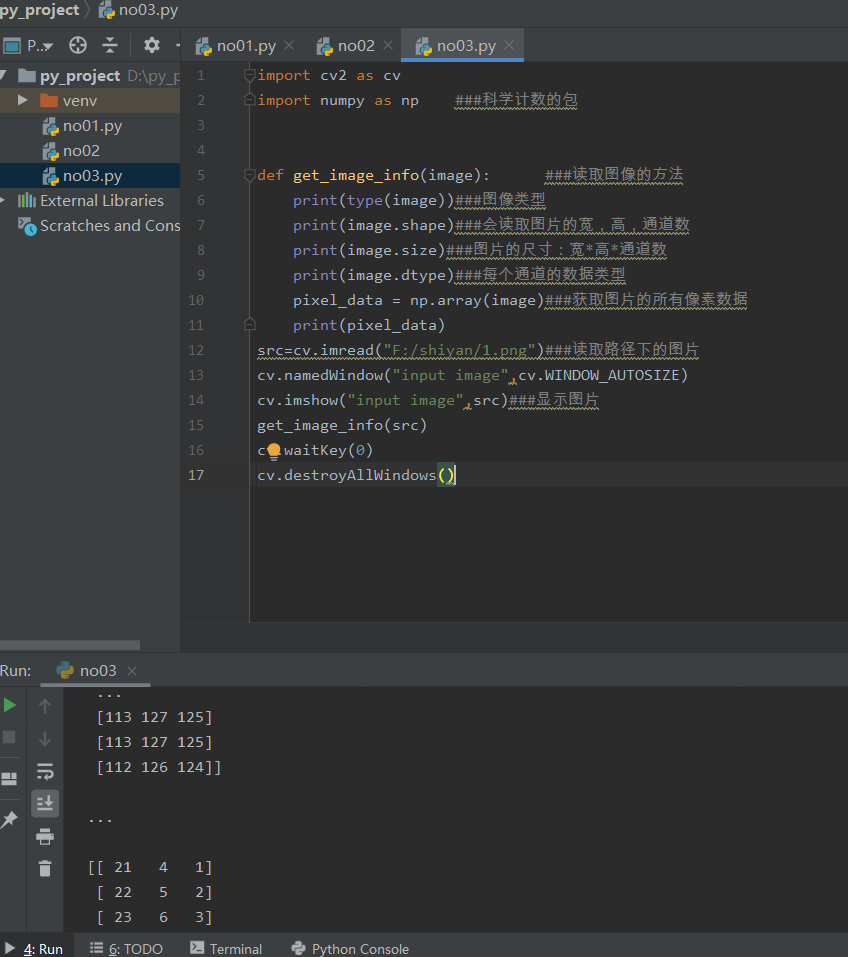This screenshot has width=848, height=957.
Task: Click the down arrow in Run console
Action: coord(45,739)
